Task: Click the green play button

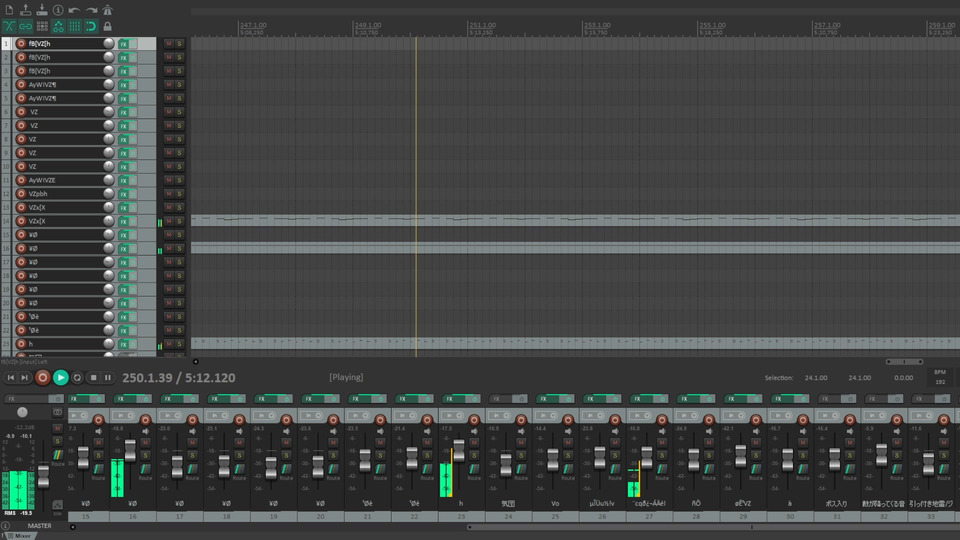Action: coord(60,378)
